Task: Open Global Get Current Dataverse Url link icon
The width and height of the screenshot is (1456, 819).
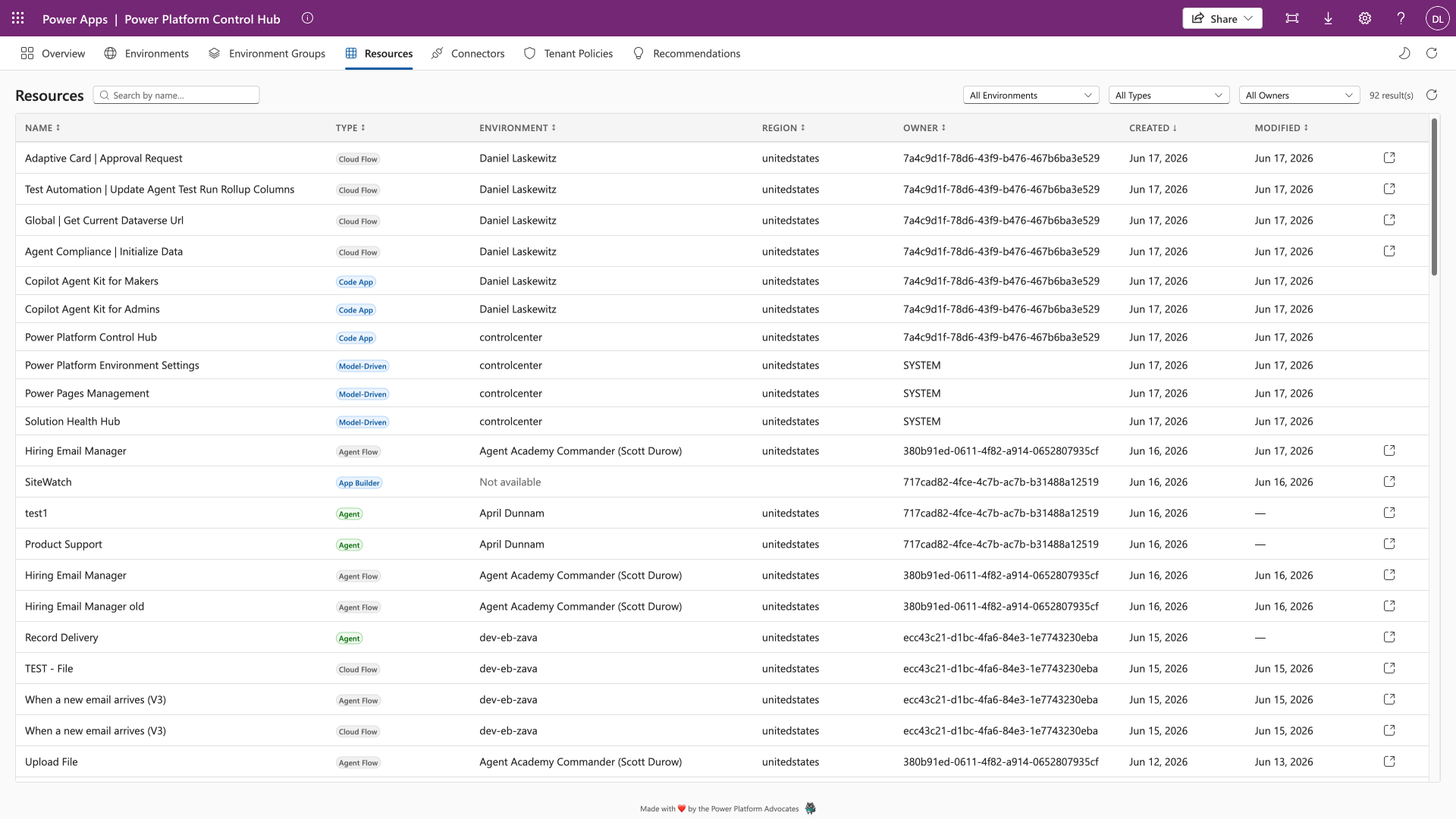Action: (x=1389, y=220)
